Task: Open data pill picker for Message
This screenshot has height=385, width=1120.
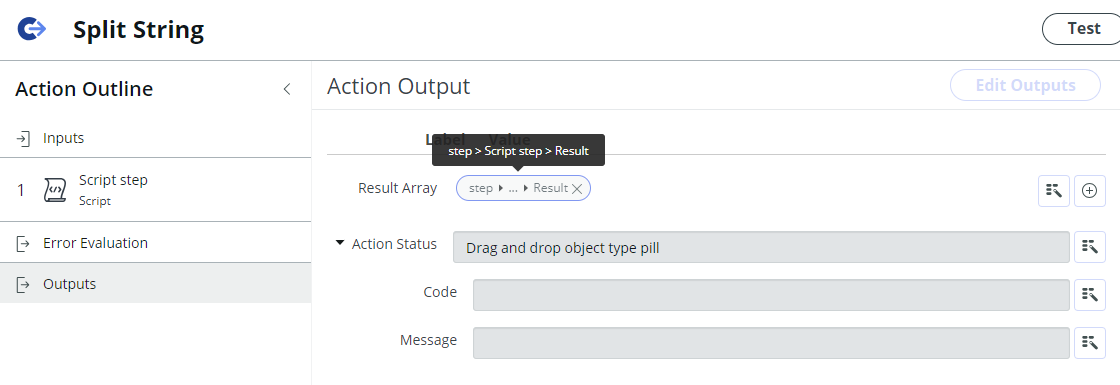Action: tap(1090, 343)
